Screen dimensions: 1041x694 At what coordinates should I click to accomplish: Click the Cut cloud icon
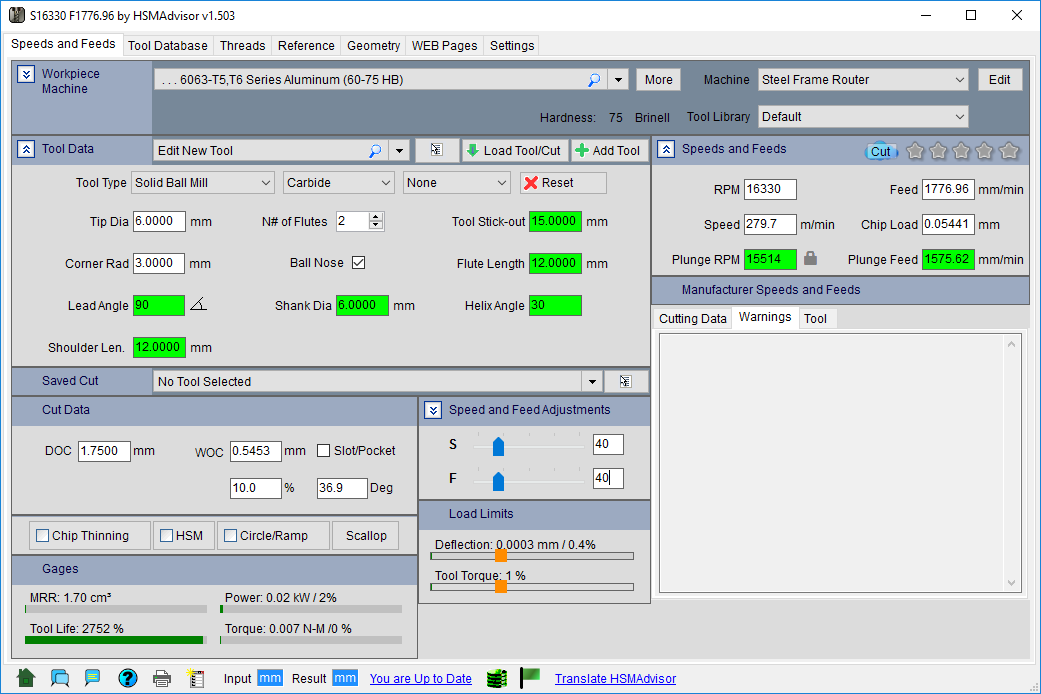[880, 151]
